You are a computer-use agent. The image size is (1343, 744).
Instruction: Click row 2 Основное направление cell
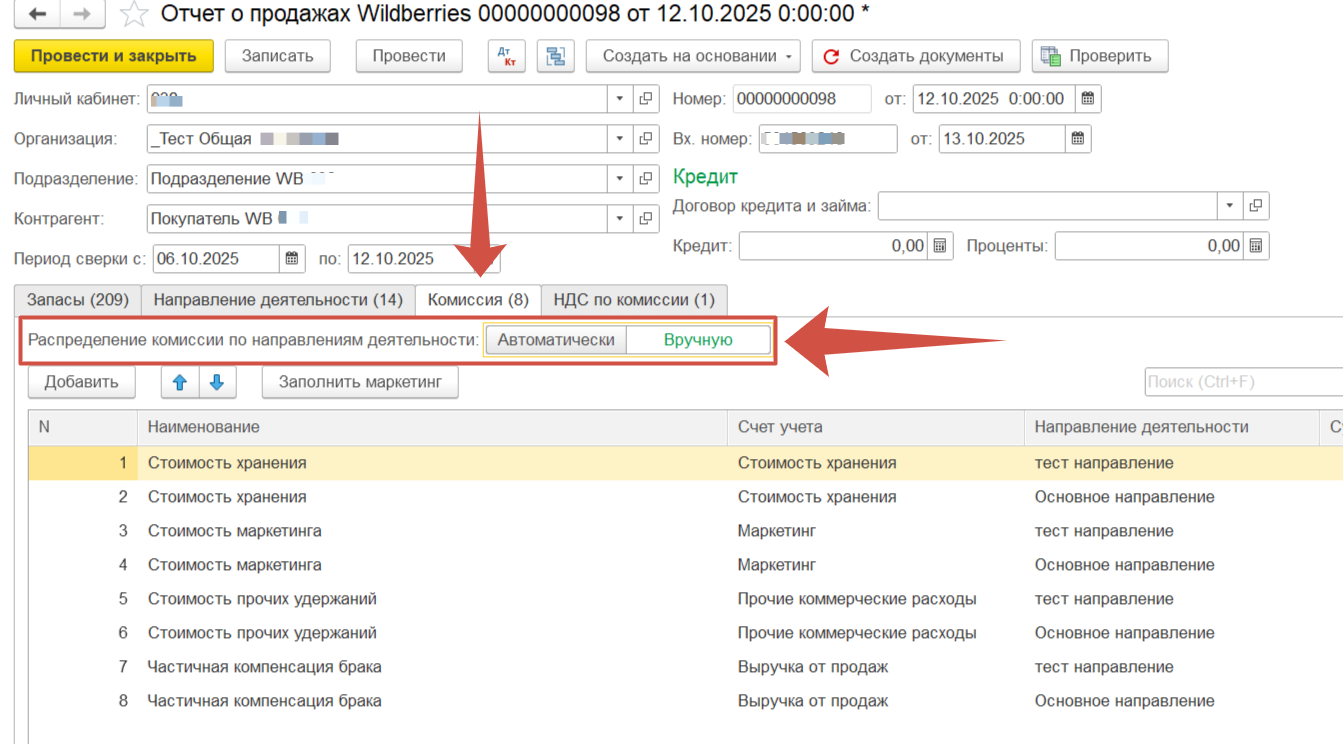pyautogui.click(x=1172, y=497)
